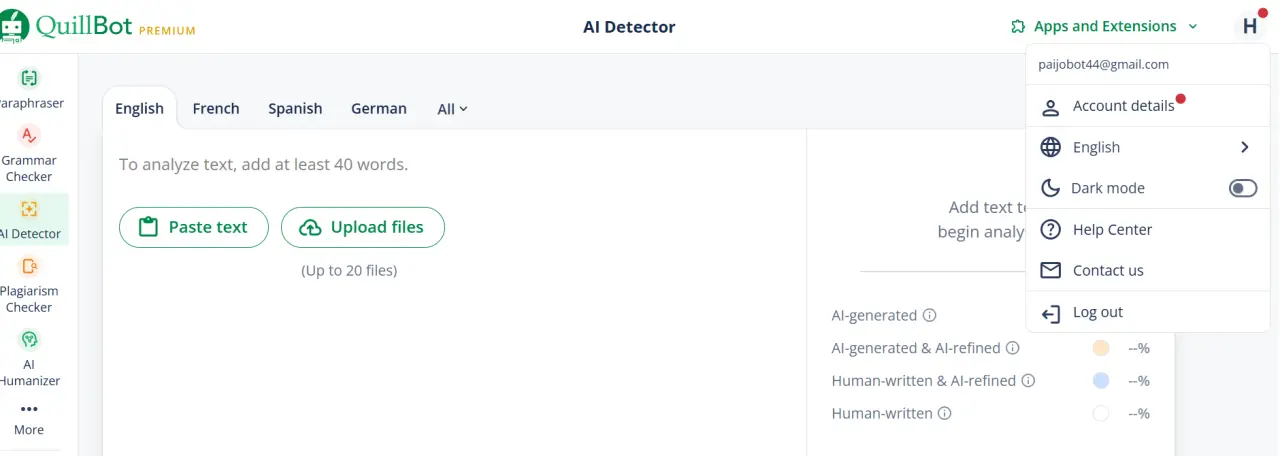Click the More three-dots sidebar icon
Screen dimensions: 1280x456
[x=29, y=409]
